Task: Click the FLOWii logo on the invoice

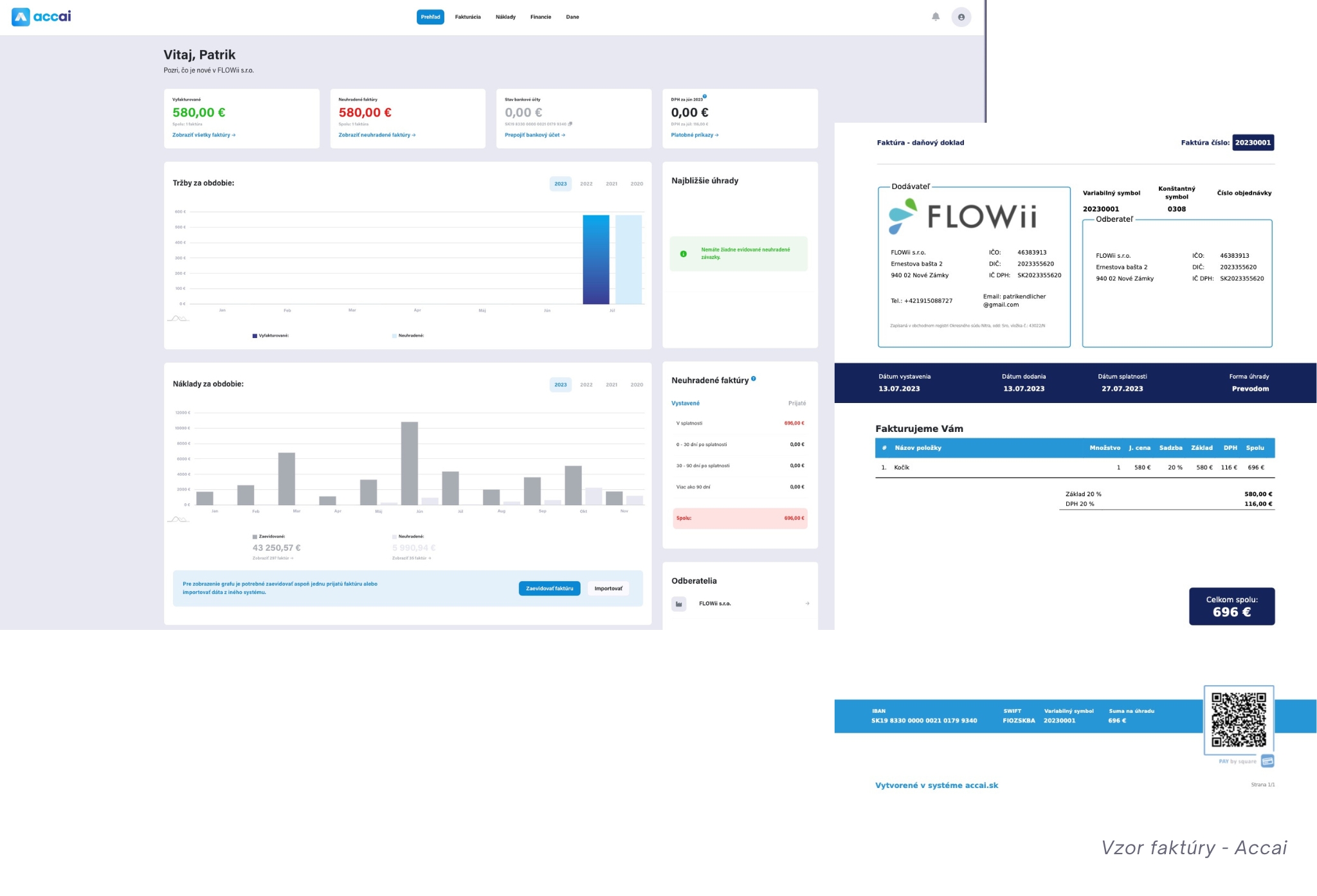Action: (963, 216)
